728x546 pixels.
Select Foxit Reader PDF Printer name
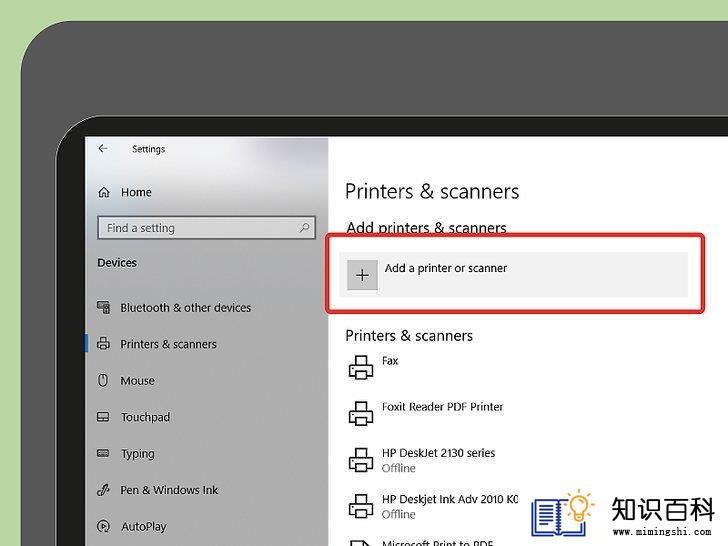[442, 407]
